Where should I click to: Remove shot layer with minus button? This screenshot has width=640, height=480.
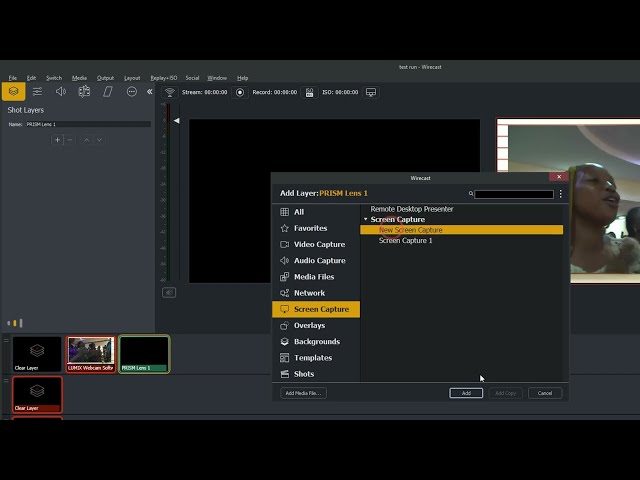click(70, 140)
